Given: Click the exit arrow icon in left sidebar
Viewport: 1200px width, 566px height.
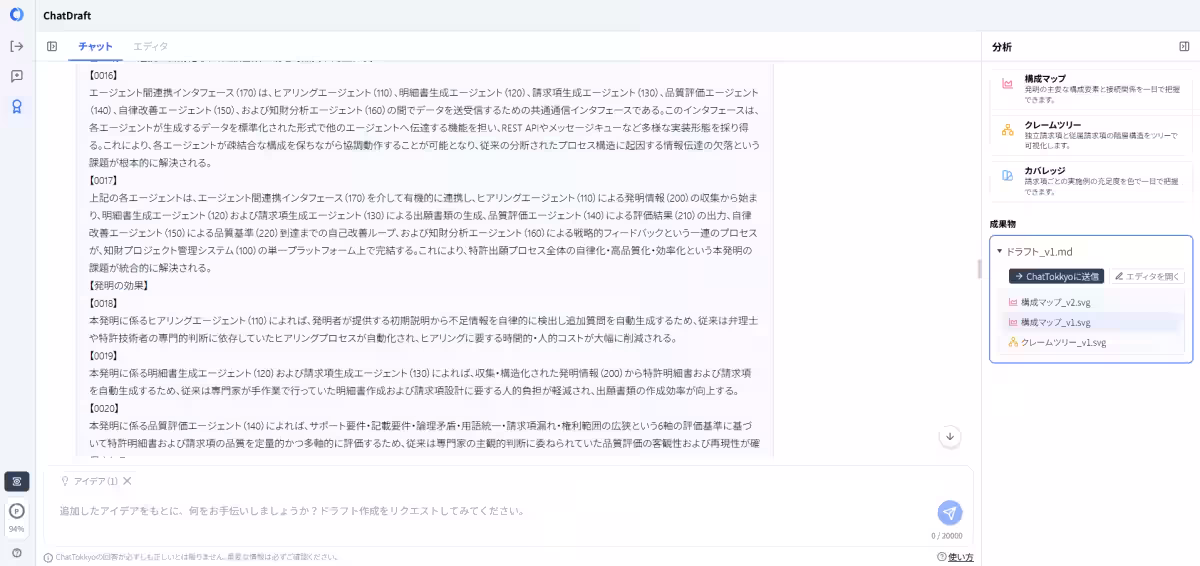Looking at the screenshot, I should coord(16,46).
